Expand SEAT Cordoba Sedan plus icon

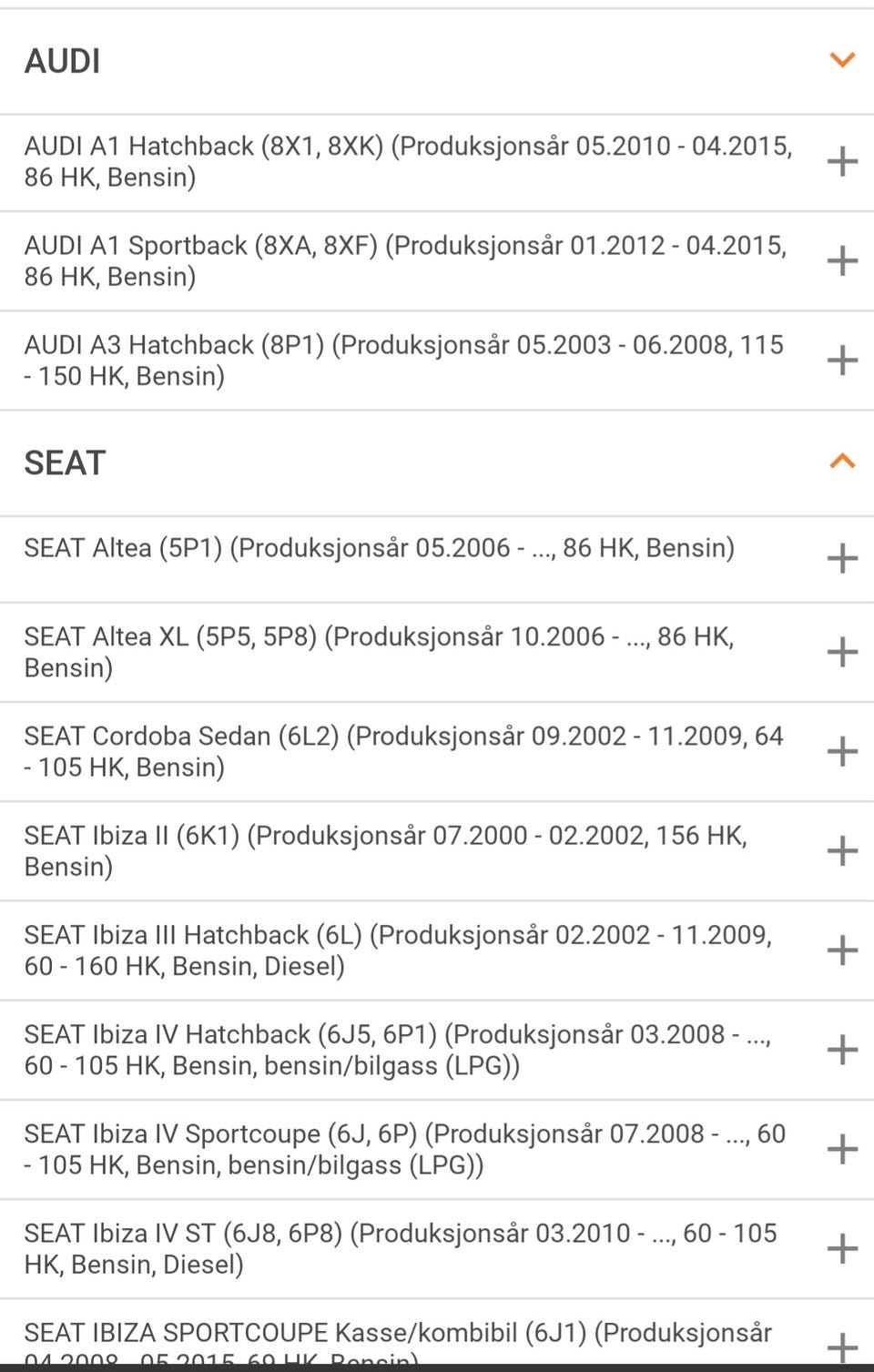tap(842, 751)
